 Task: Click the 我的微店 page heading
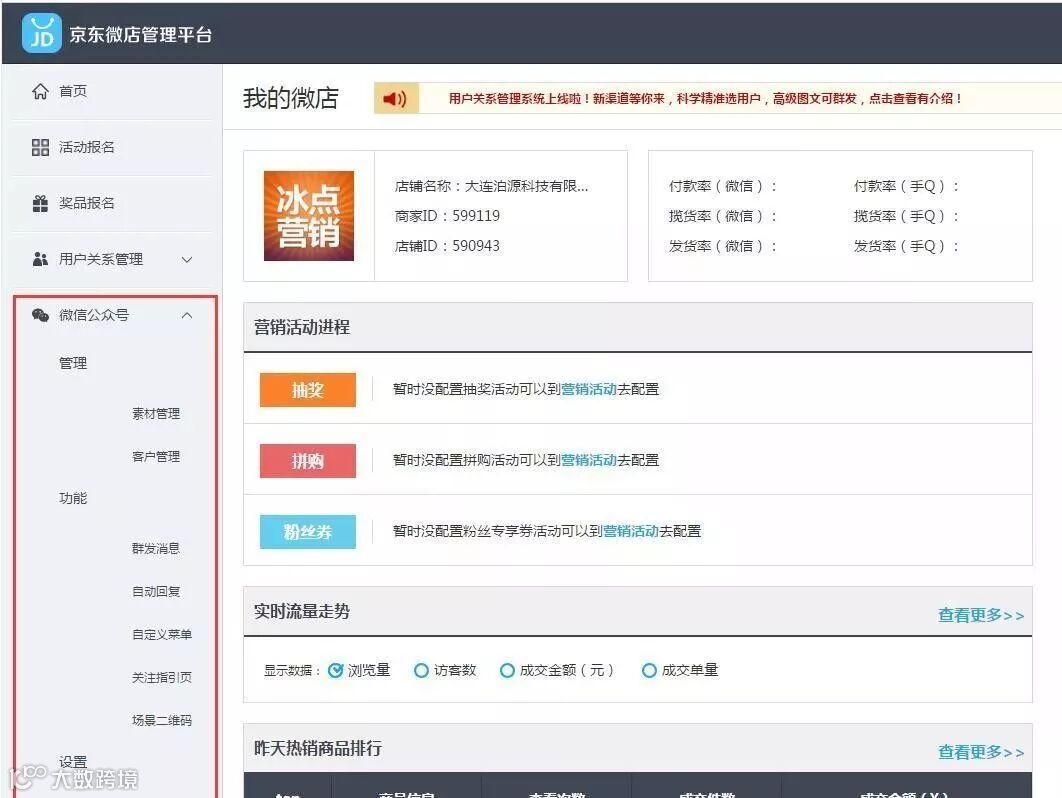291,99
